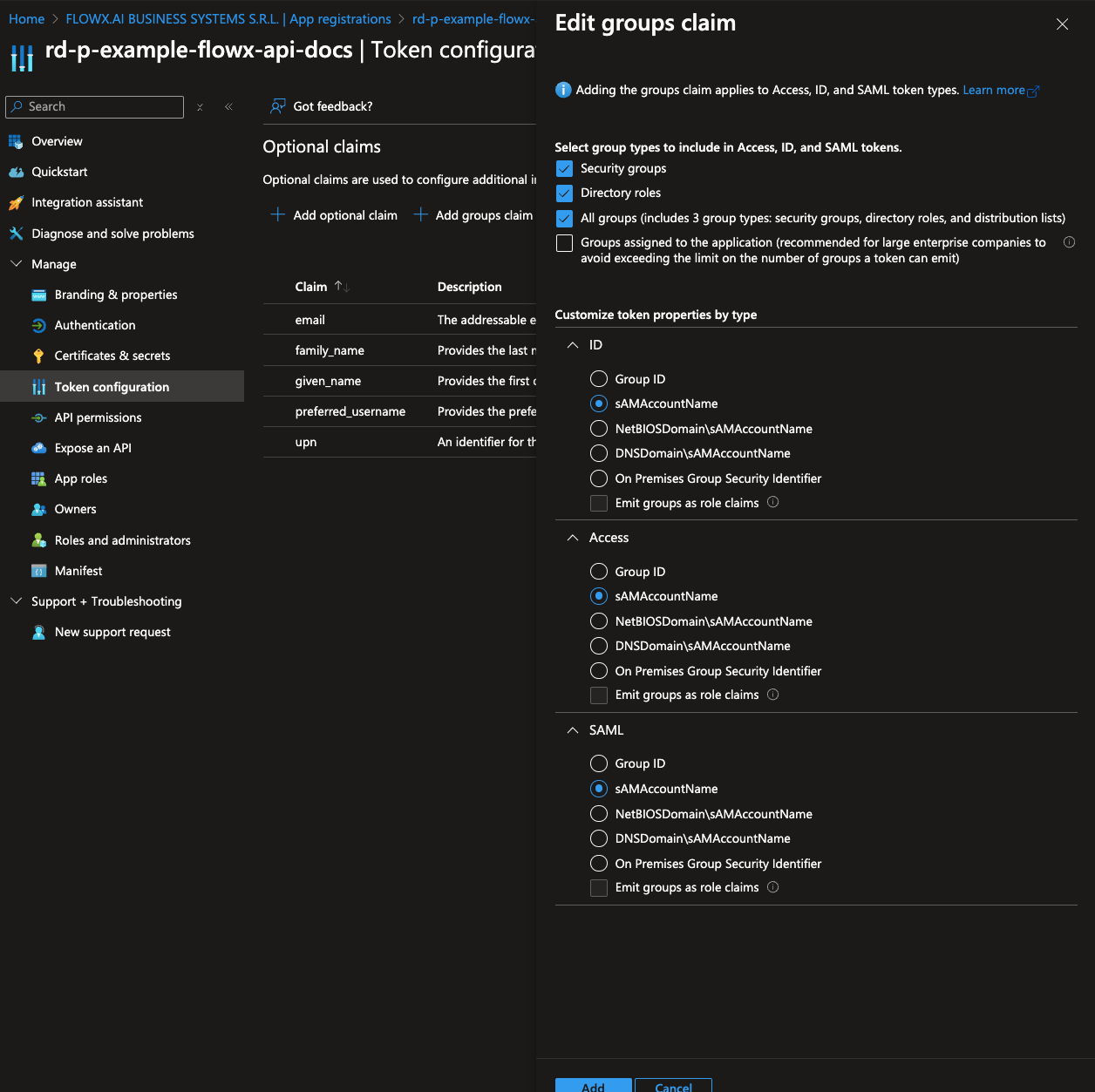Click the preferred_username claim row
This screenshot has height=1092, width=1095.
coord(399,411)
